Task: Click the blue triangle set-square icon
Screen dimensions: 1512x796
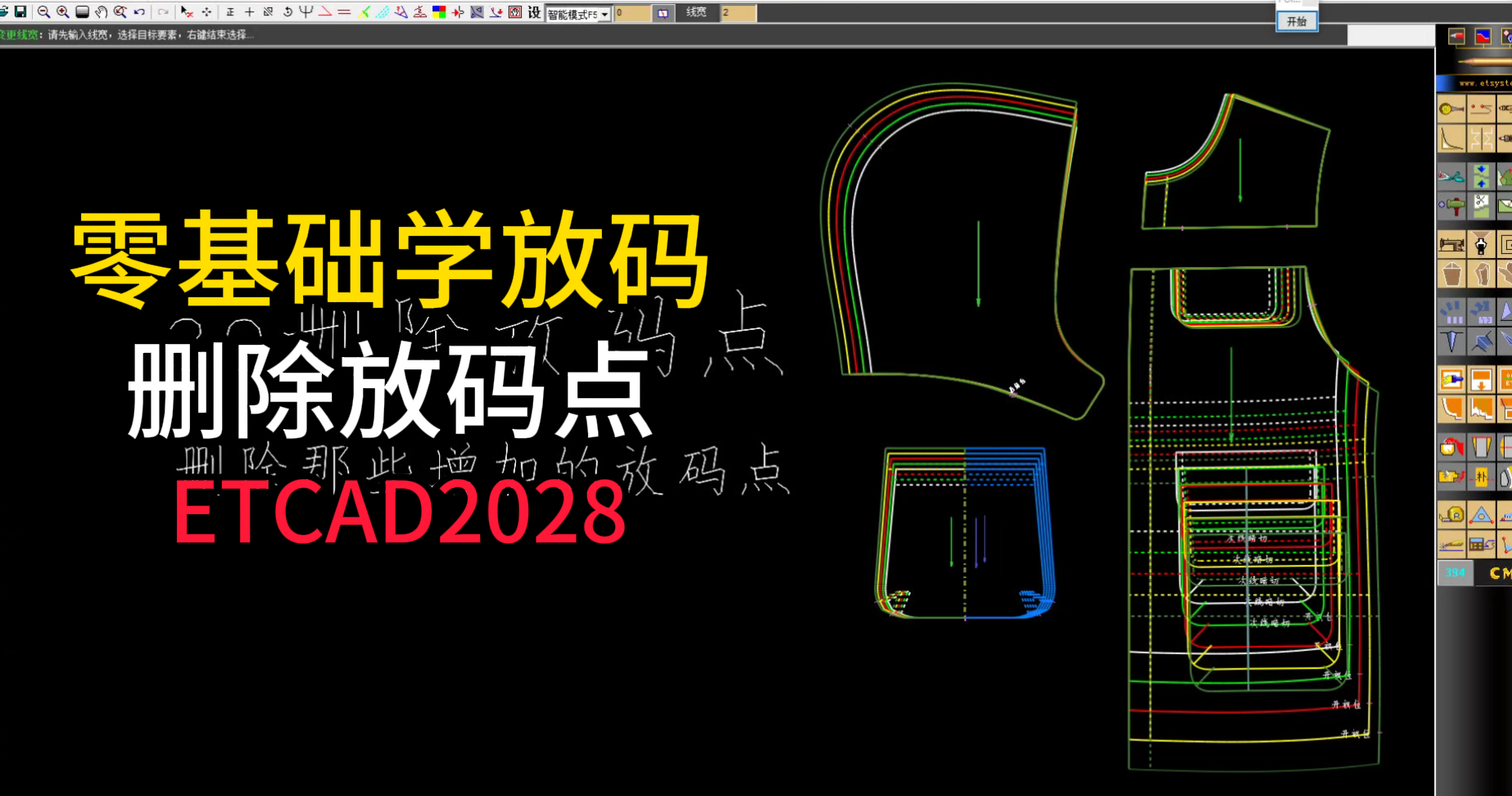Action: pyautogui.click(x=1481, y=515)
